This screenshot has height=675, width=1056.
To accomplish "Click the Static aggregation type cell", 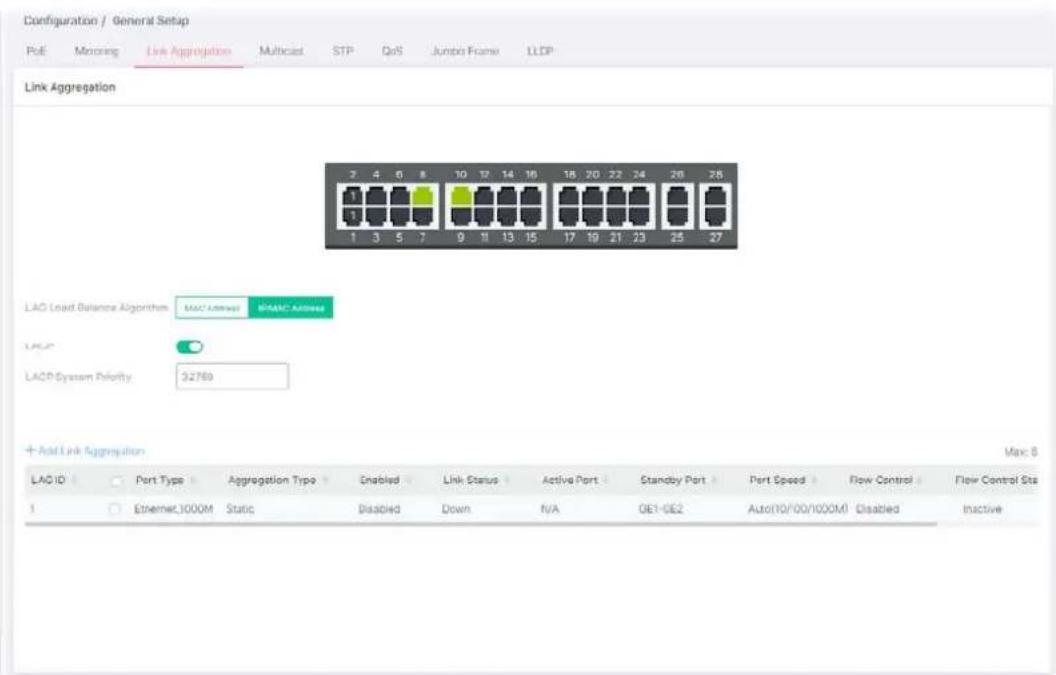I will (x=240, y=509).
